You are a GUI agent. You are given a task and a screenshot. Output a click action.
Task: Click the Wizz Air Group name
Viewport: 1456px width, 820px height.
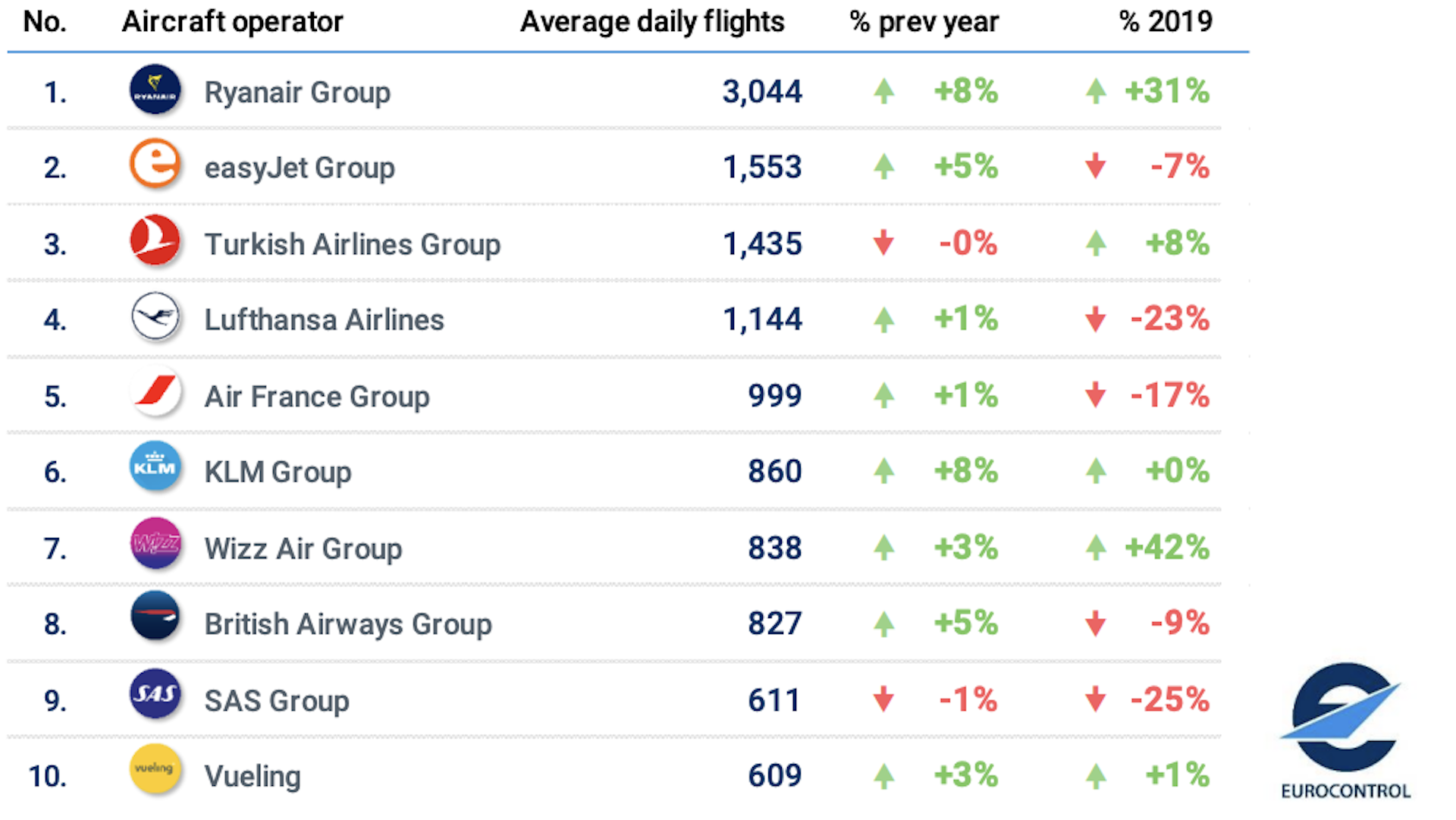[303, 548]
